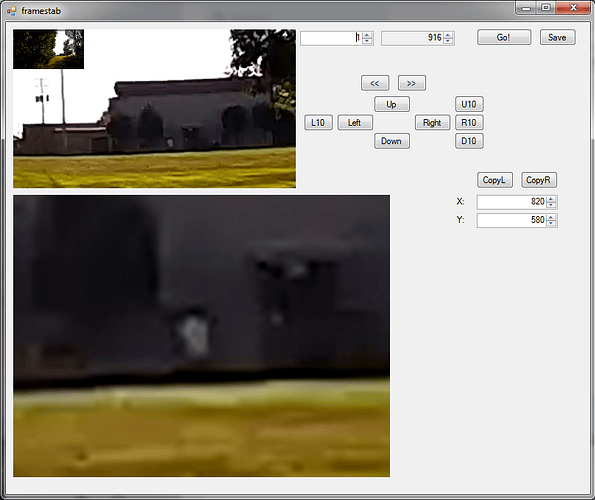Move the frame Right
This screenshot has height=500, width=595.
point(432,123)
